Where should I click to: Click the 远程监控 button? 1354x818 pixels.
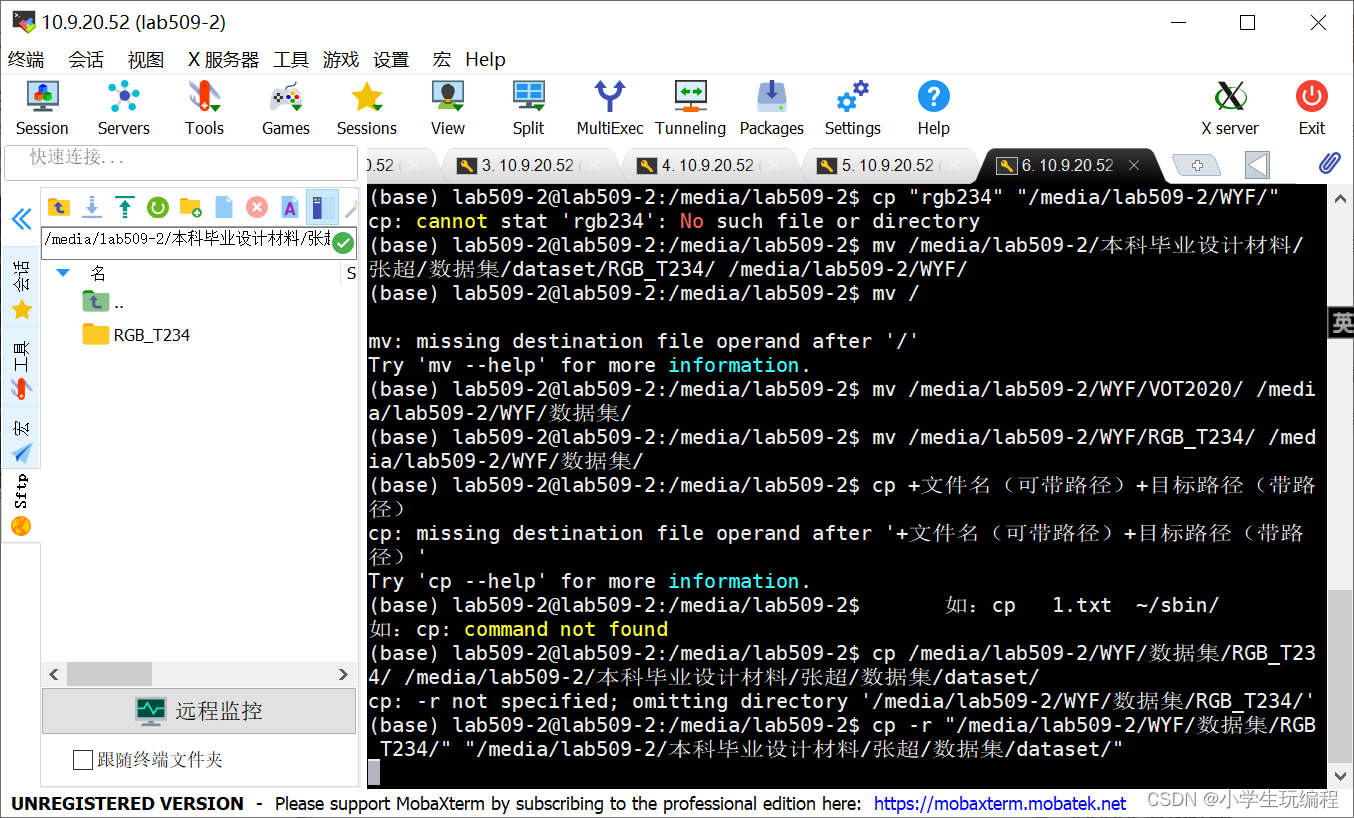[199, 711]
